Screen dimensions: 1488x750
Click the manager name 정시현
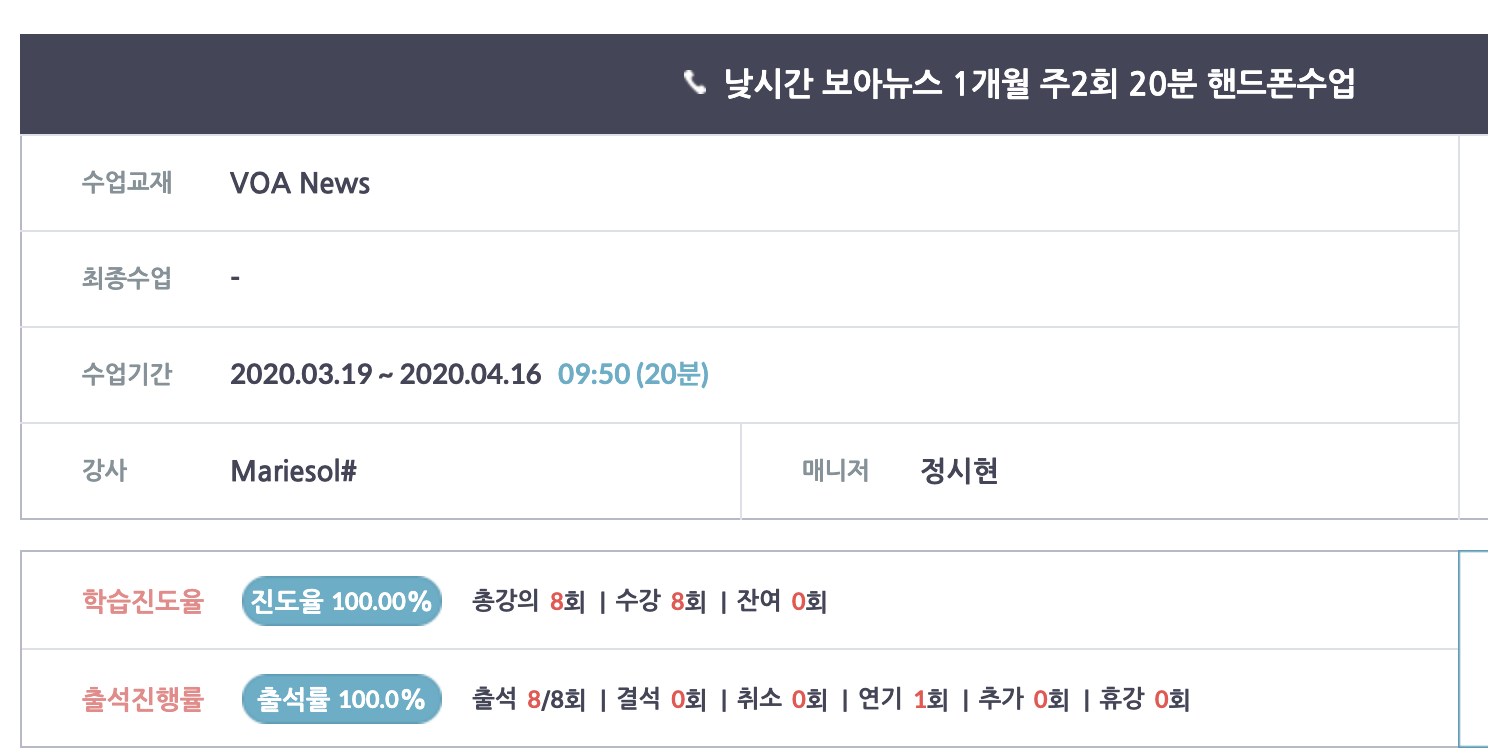[959, 471]
